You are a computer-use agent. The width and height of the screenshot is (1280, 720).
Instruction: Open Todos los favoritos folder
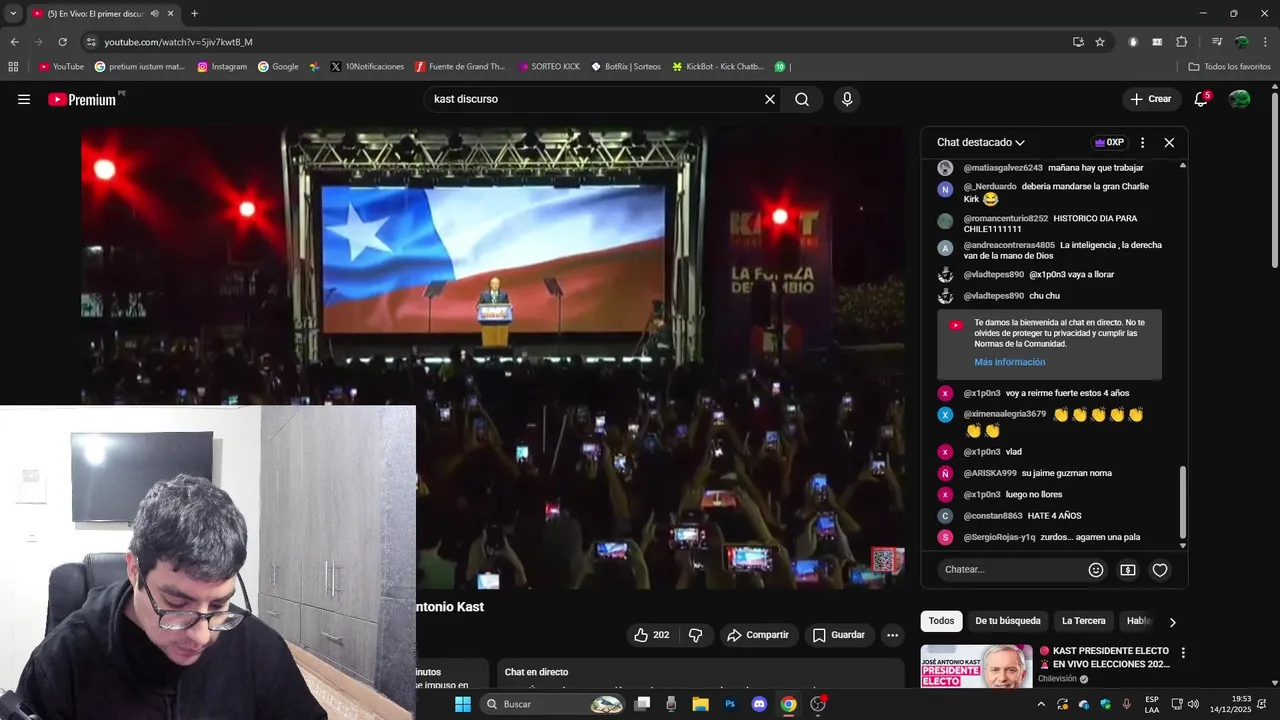click(x=1229, y=67)
